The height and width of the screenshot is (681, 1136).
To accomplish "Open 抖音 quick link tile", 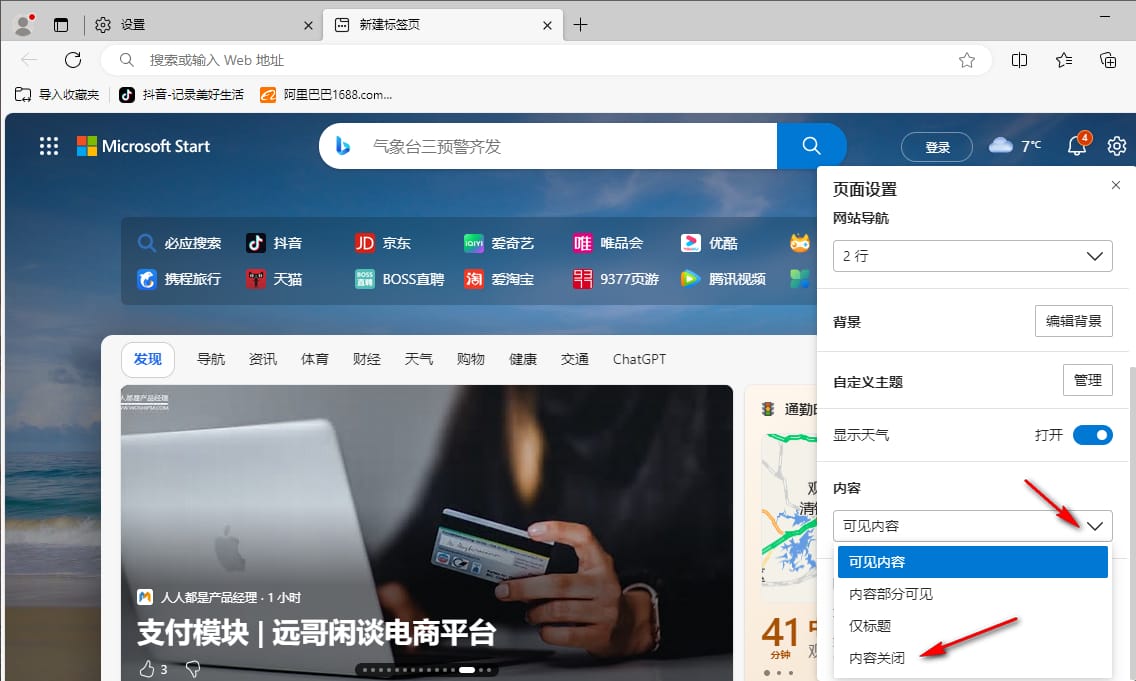I will click(274, 243).
